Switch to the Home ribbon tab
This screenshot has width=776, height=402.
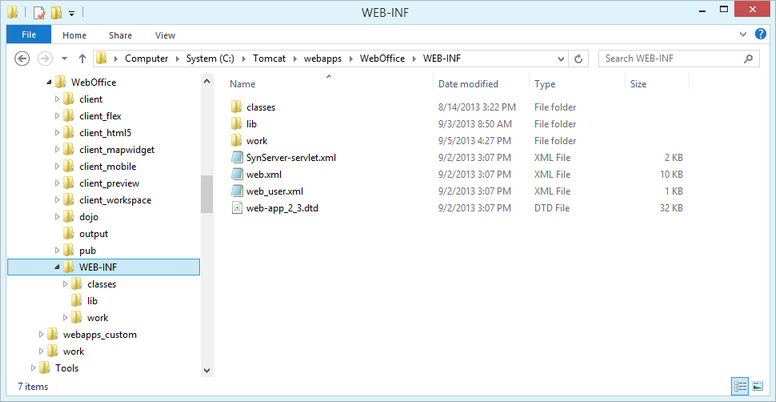point(74,35)
